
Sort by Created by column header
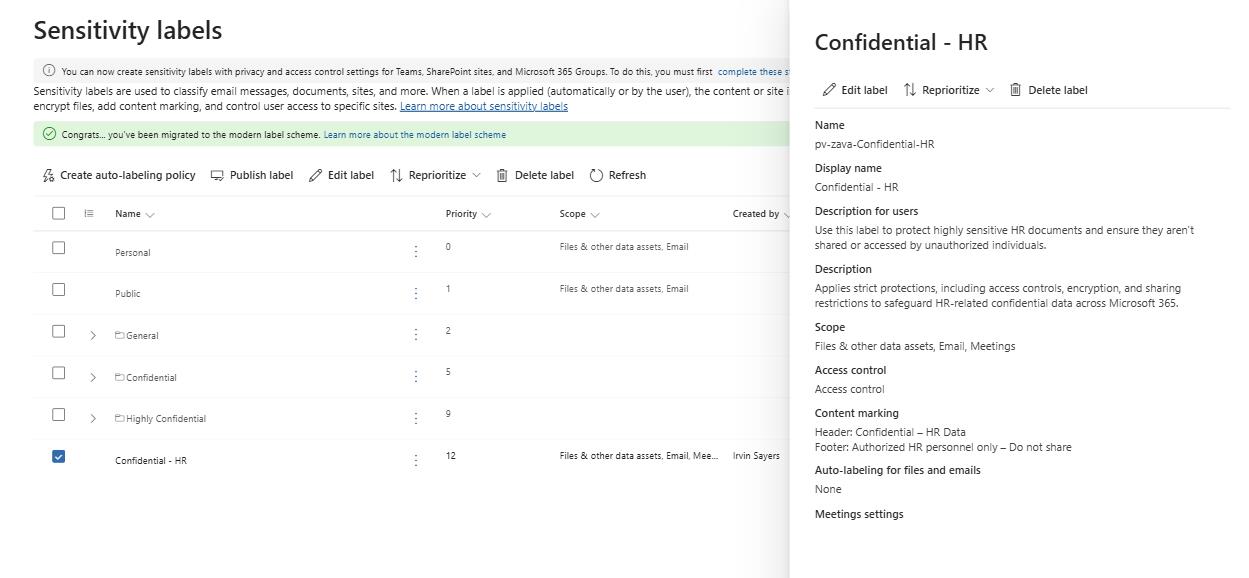coord(760,214)
